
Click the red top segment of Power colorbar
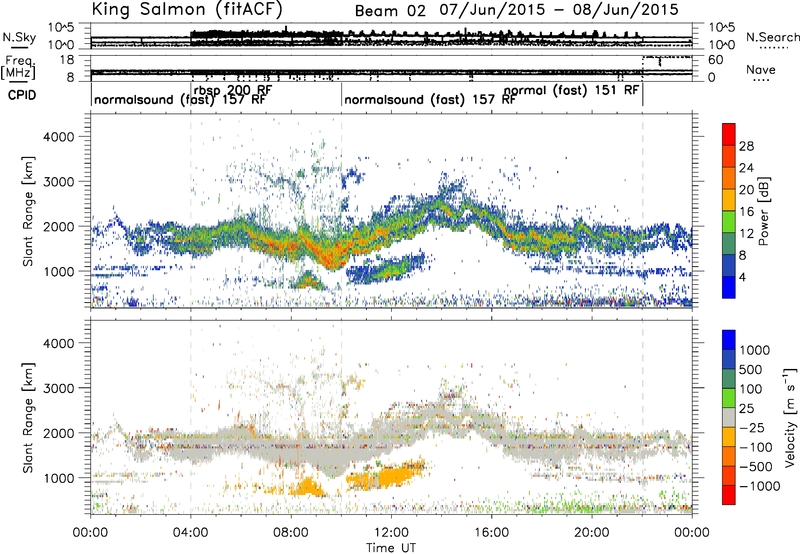coord(729,134)
